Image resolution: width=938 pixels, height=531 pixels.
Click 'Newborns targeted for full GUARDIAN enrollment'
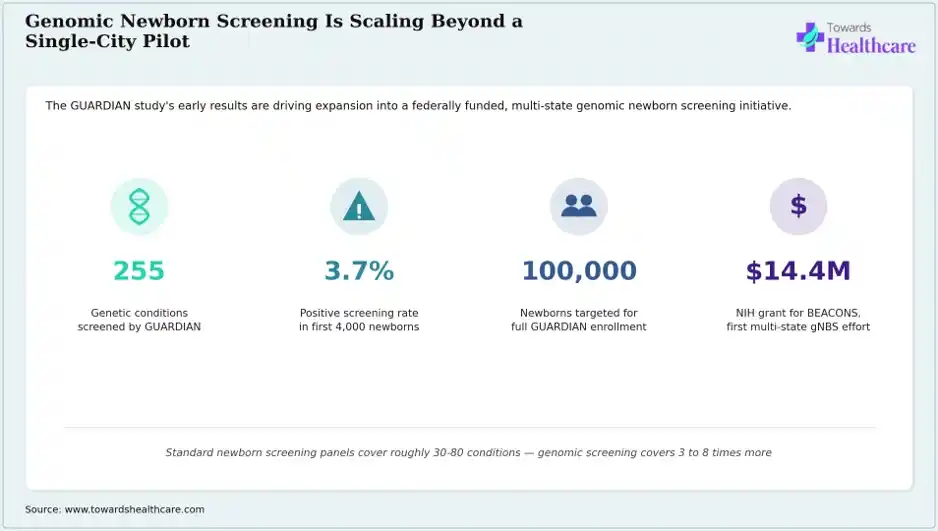coord(578,320)
